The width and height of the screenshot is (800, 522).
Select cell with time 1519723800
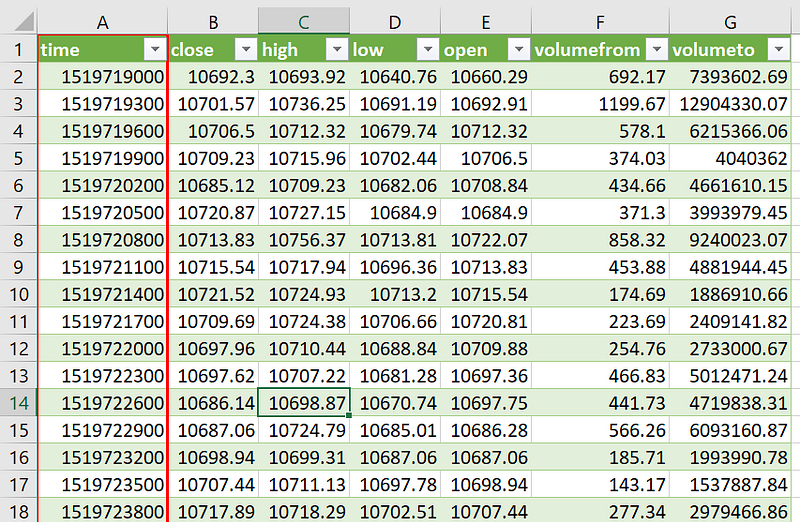pyautogui.click(x=103, y=511)
